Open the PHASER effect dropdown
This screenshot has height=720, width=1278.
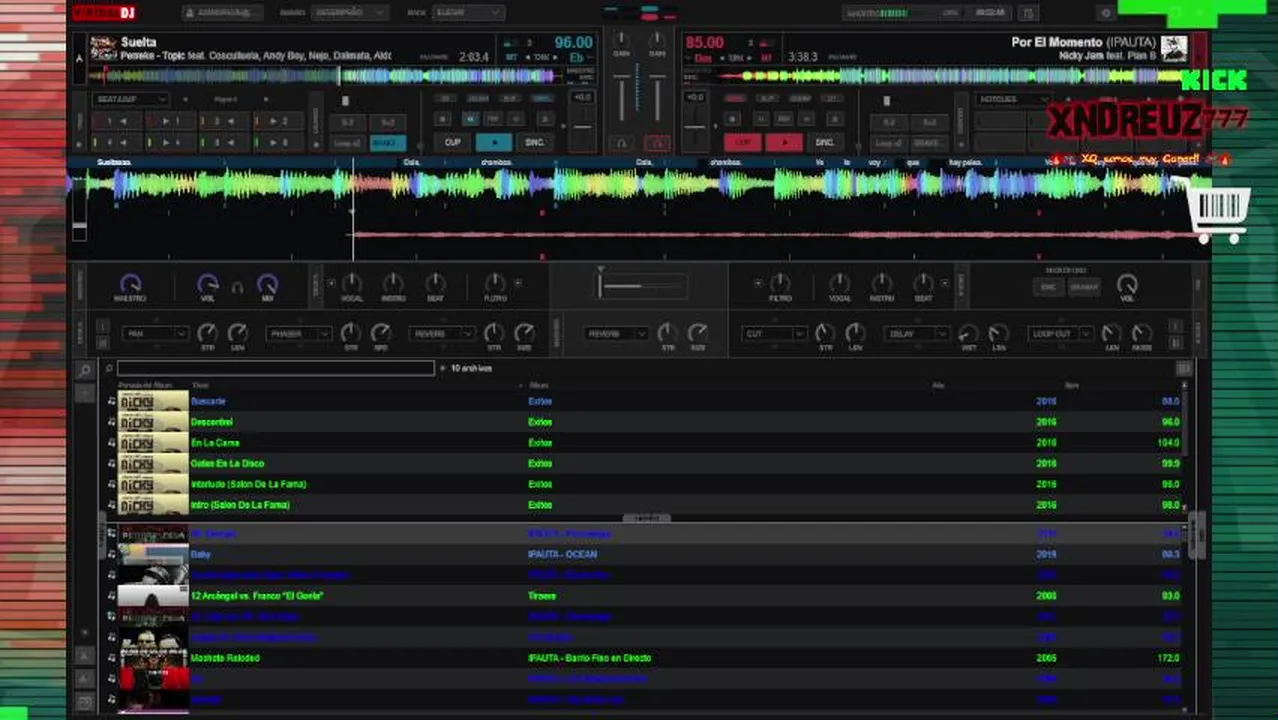[298, 334]
